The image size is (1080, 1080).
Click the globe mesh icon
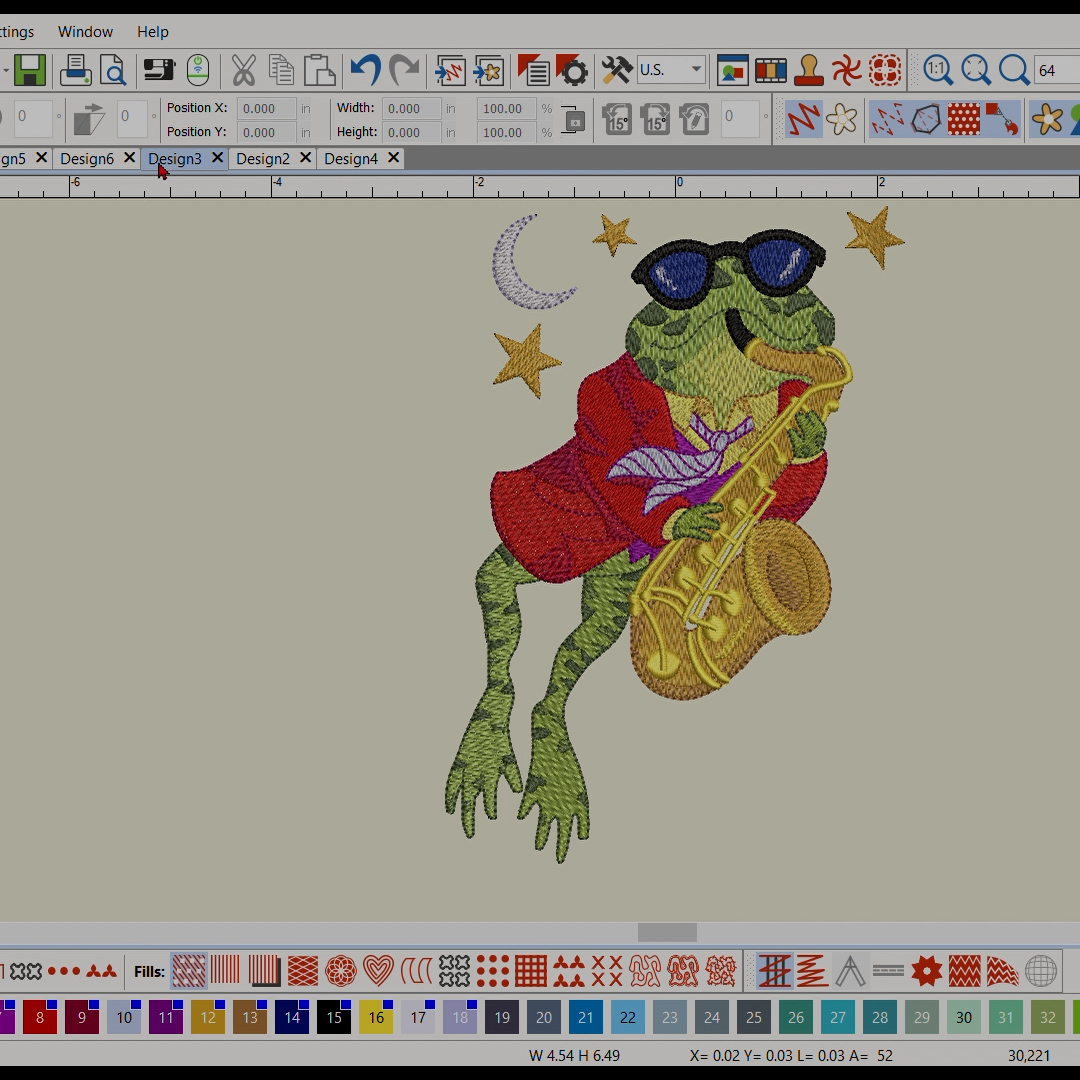[1041, 971]
